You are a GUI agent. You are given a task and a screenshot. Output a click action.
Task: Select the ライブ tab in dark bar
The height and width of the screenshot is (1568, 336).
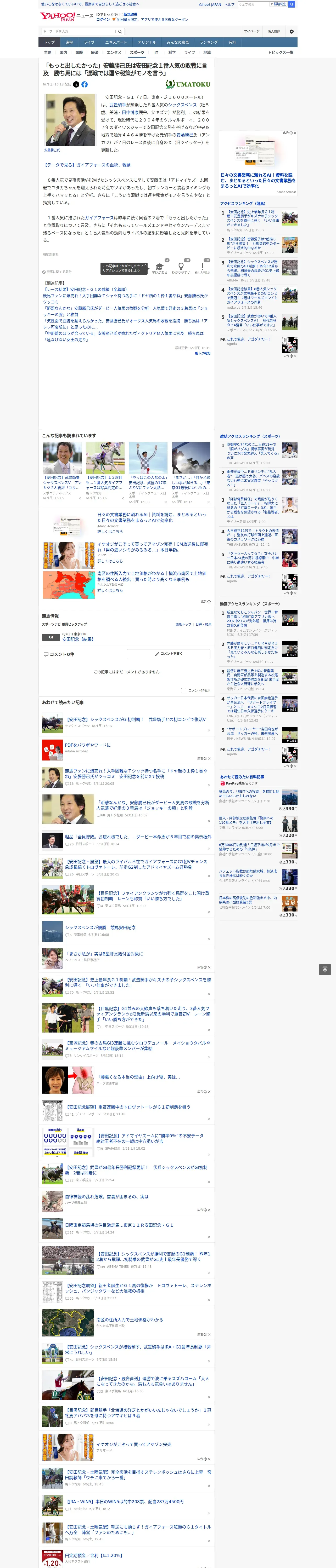point(89,43)
